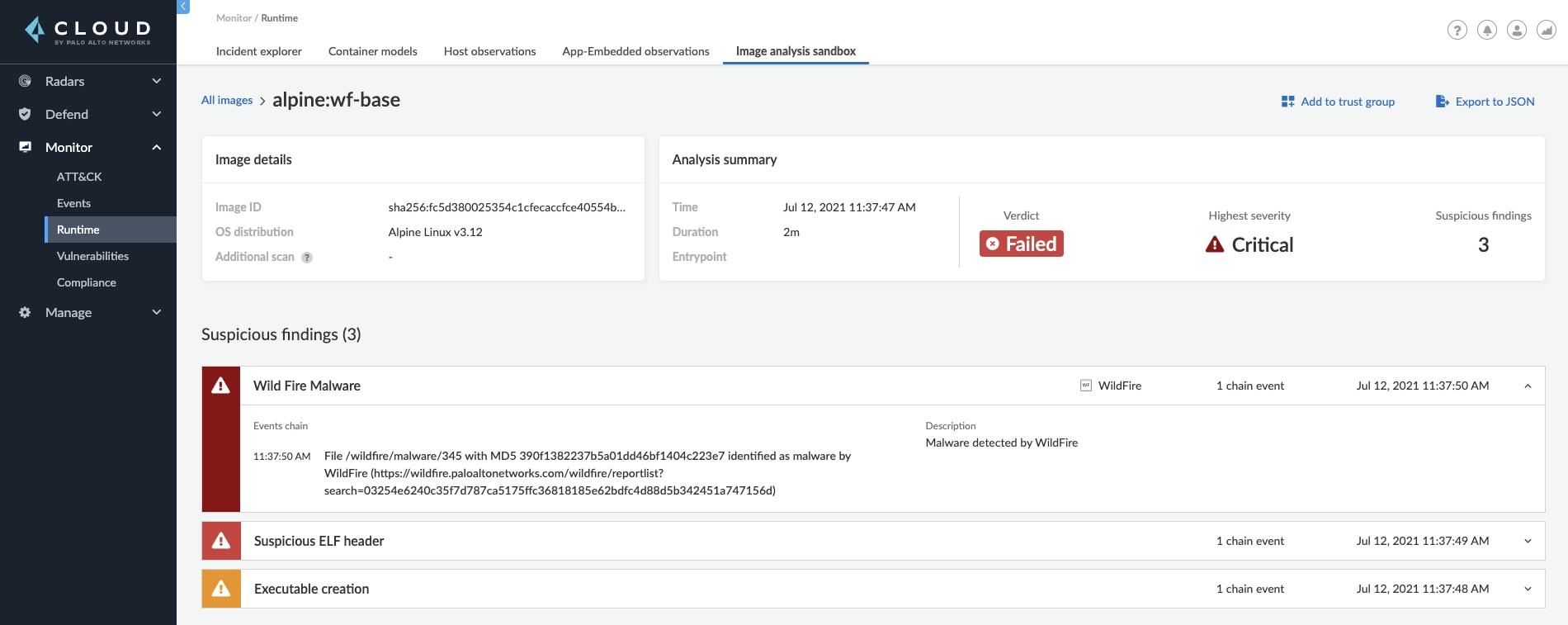Open the user profile icon
This screenshot has width=1568, height=625.
pos(1517,30)
